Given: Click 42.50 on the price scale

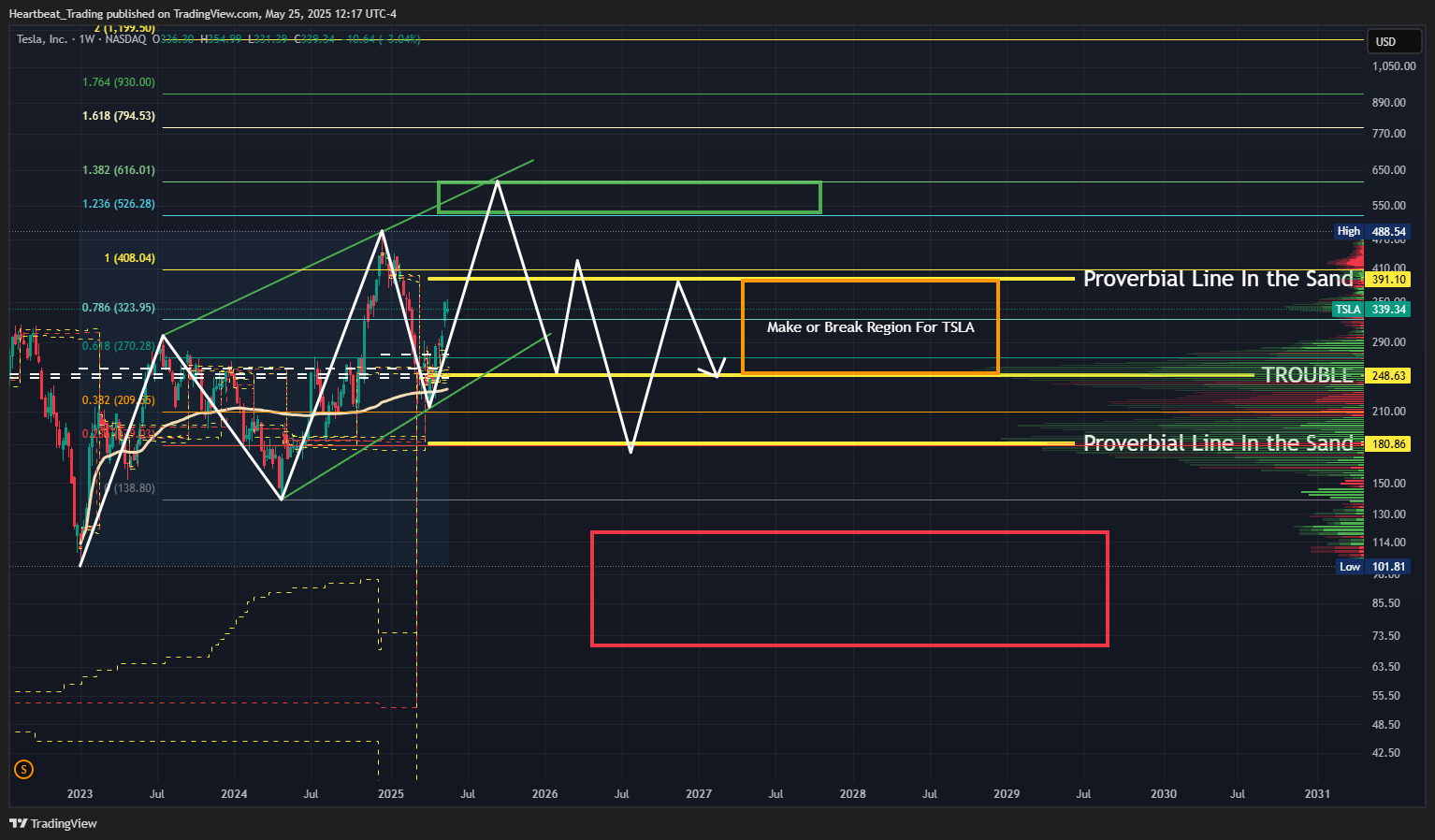Looking at the screenshot, I should 1386,753.
